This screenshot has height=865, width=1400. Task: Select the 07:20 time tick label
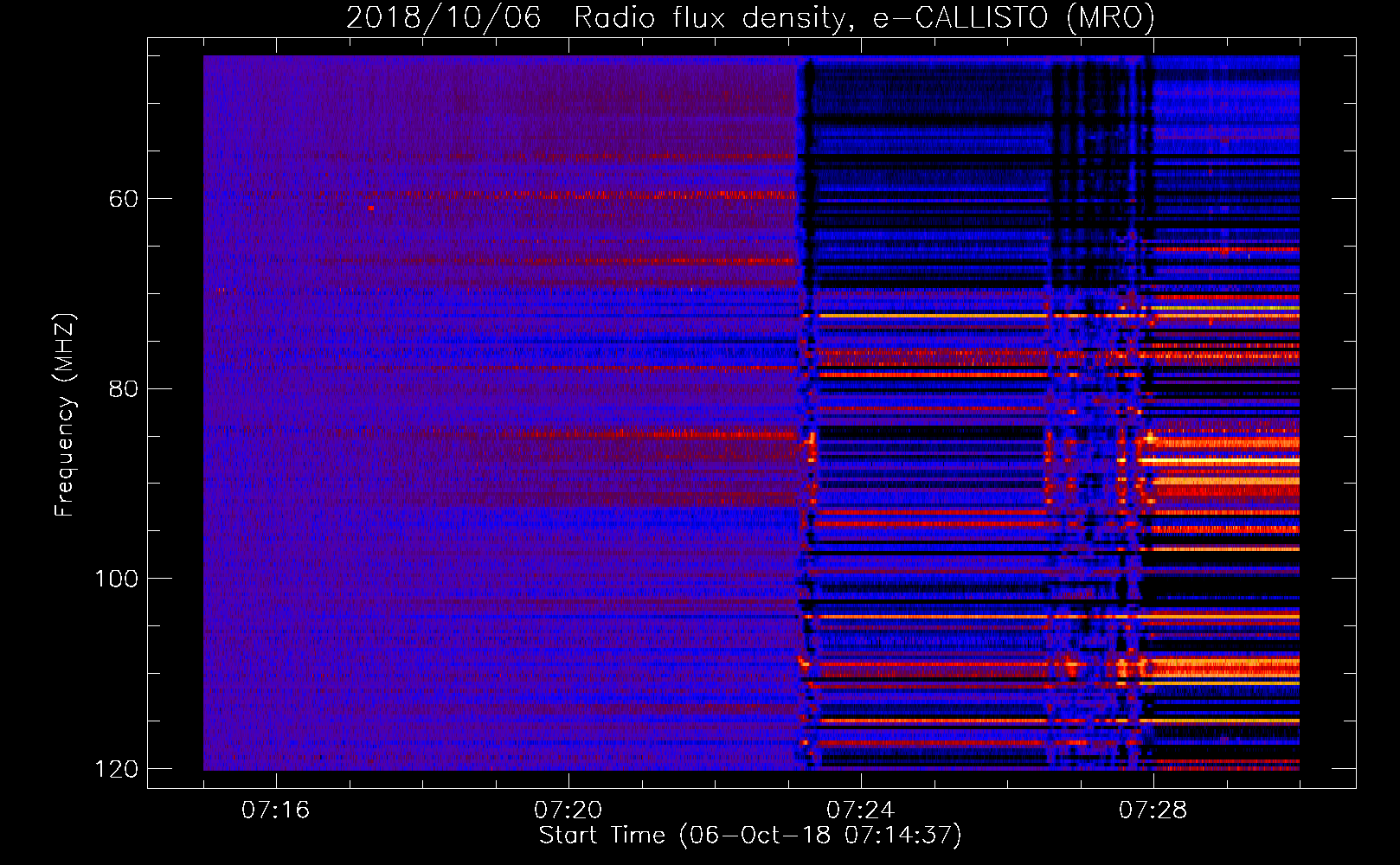pyautogui.click(x=568, y=810)
